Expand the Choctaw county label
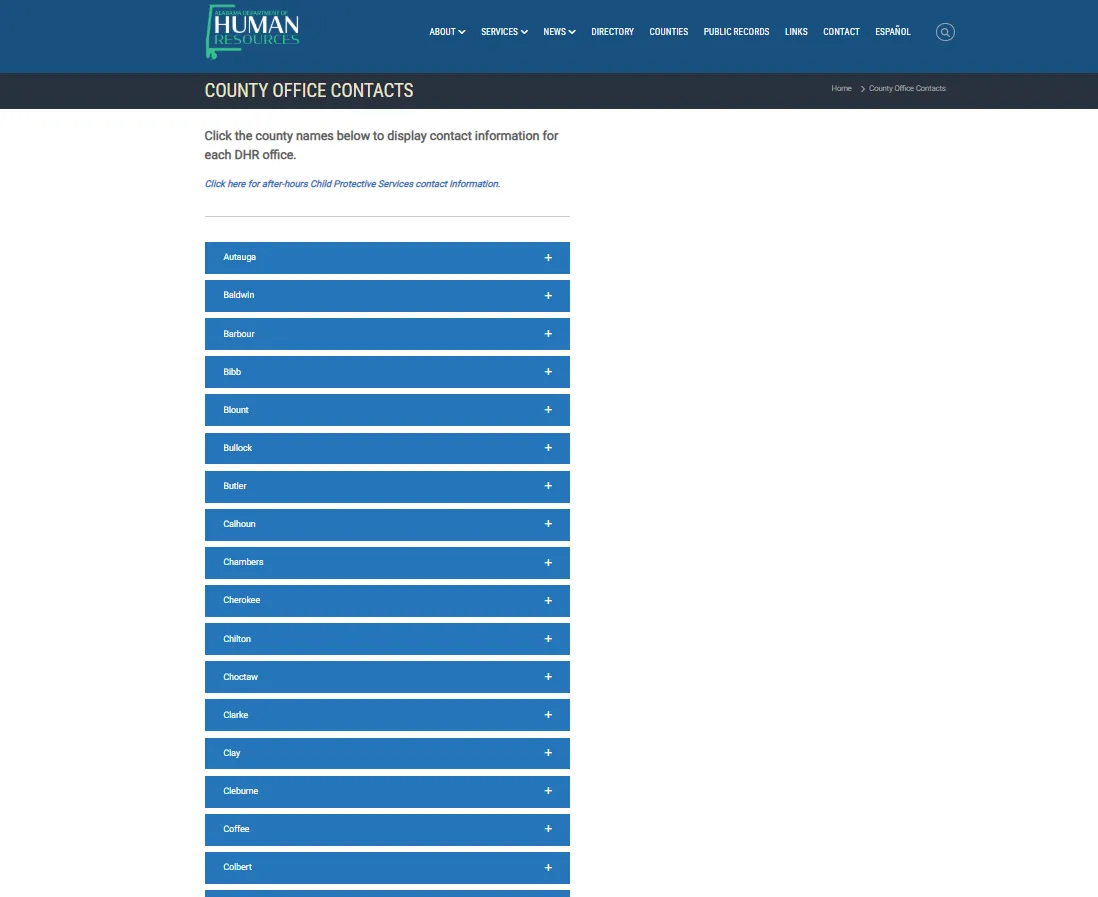This screenshot has width=1098, height=897. (x=240, y=677)
